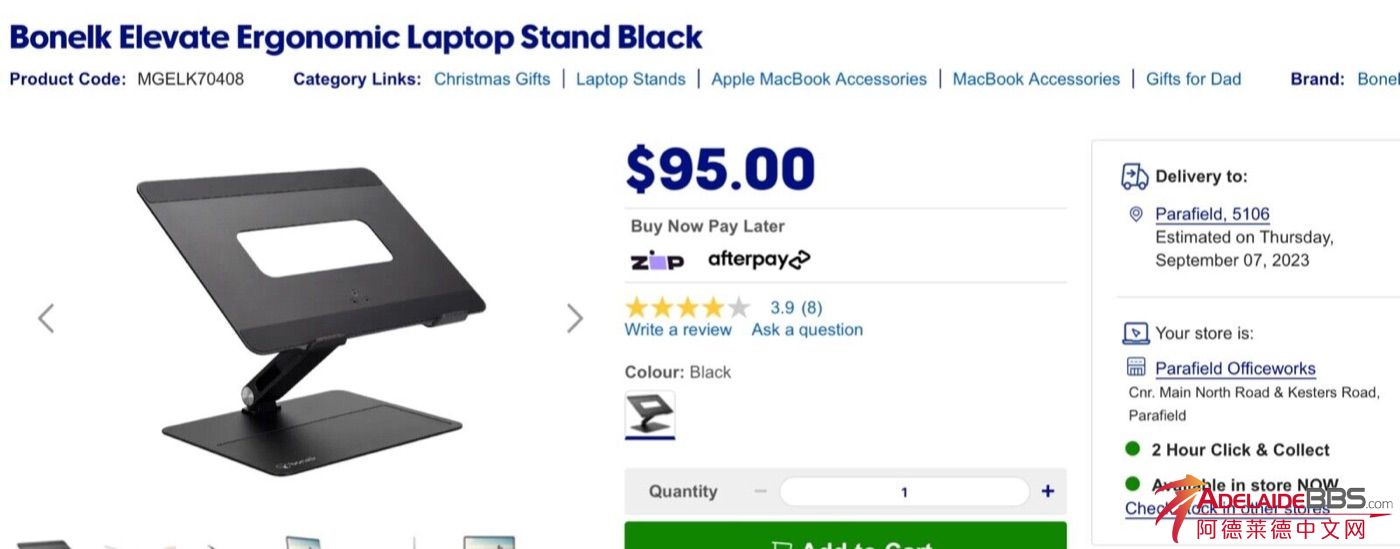Go to Apple MacBook Accessories category
This screenshot has height=549, width=1400.
819,79
